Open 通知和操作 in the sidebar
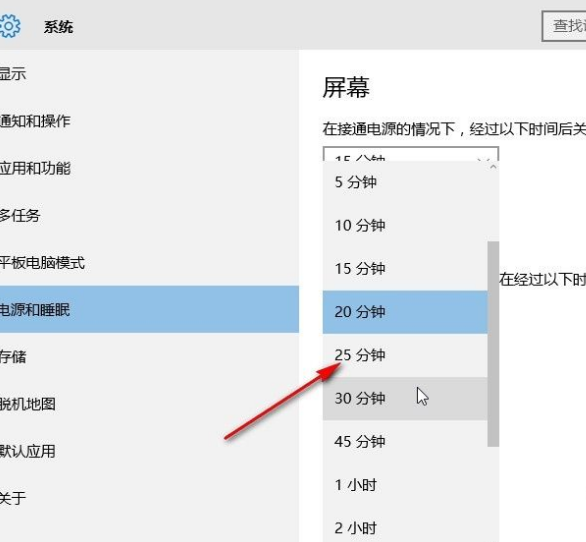 (x=149, y=121)
